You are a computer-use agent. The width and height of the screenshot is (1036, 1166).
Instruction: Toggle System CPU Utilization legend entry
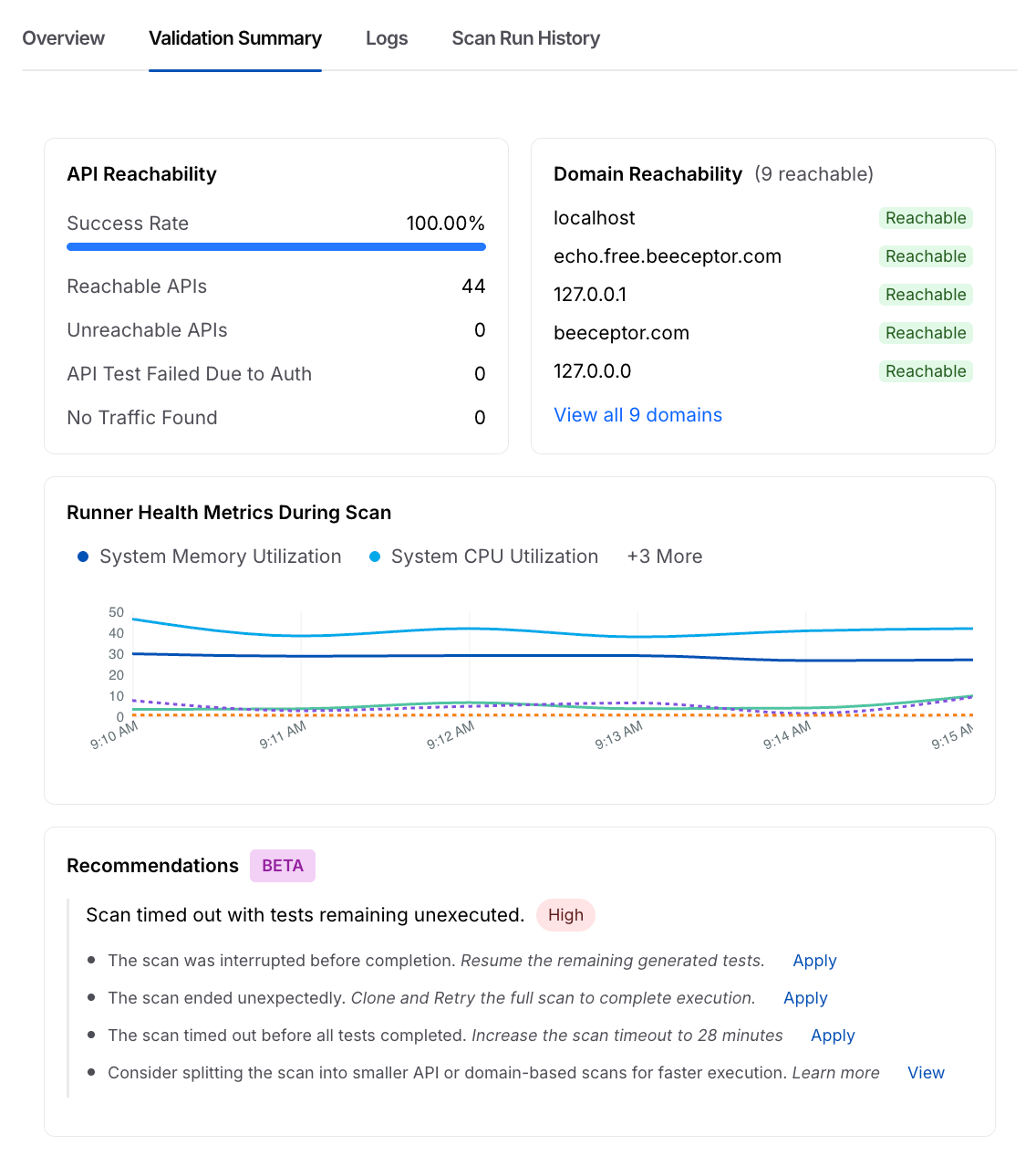click(484, 557)
